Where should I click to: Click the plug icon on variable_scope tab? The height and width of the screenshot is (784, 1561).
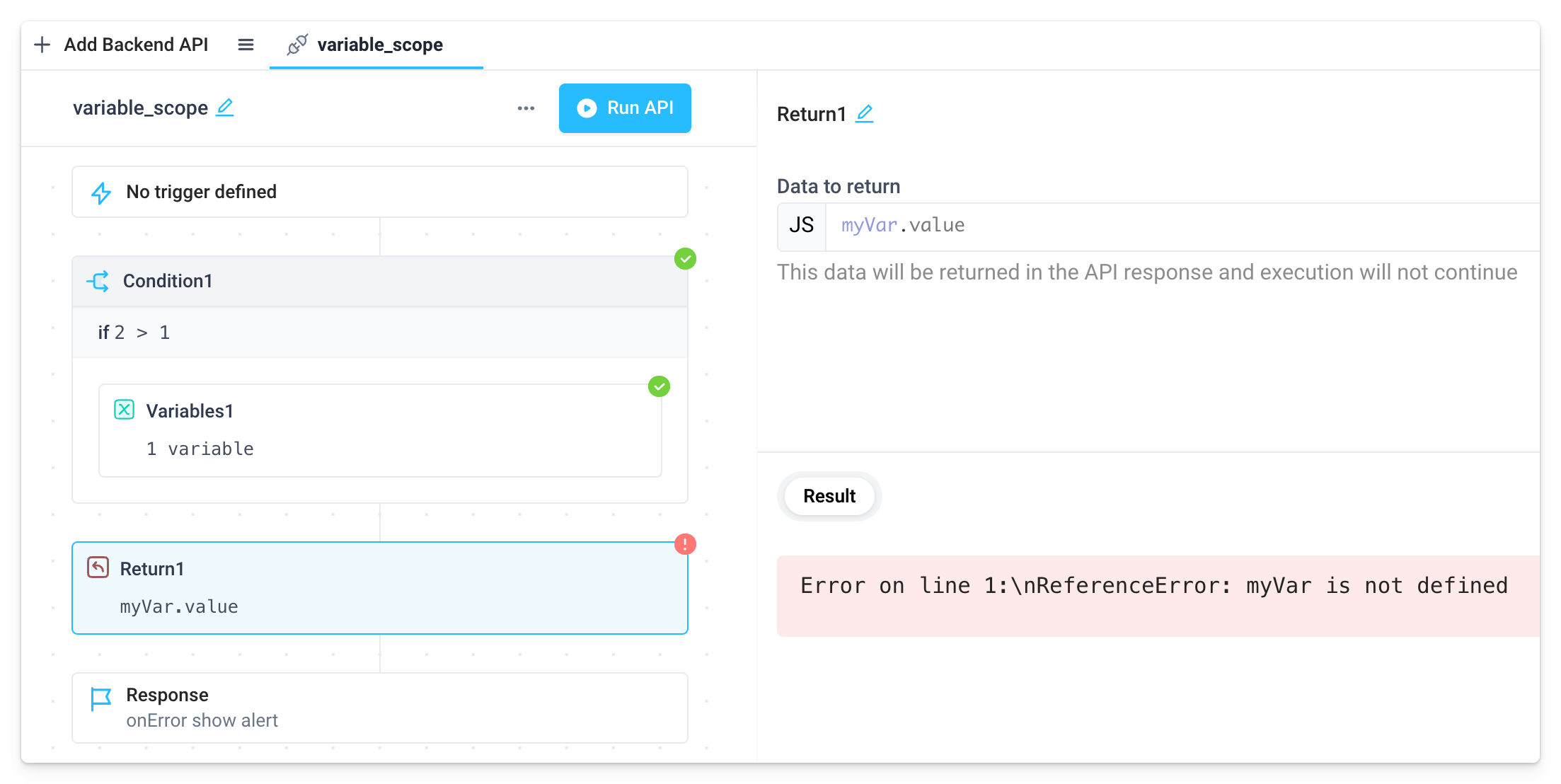click(297, 44)
